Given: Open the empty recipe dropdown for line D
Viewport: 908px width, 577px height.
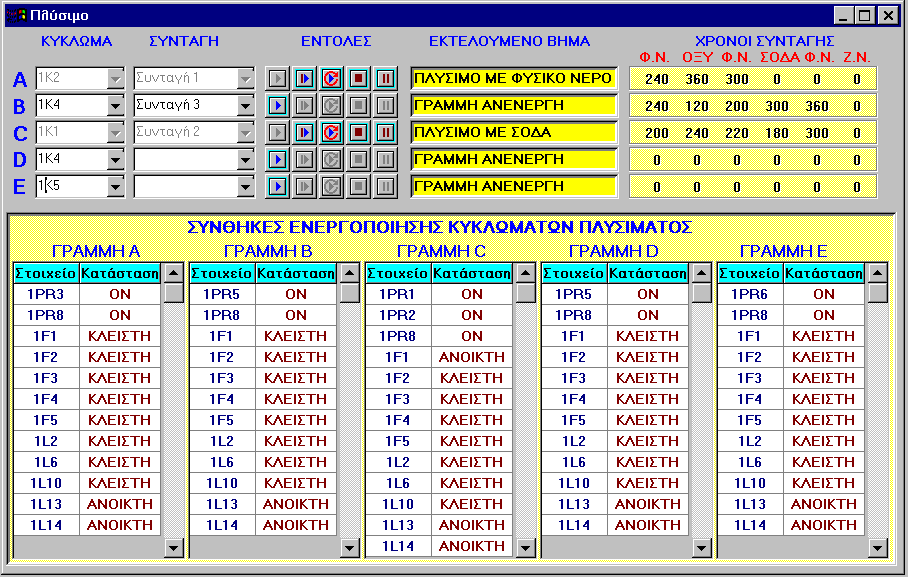Looking at the screenshot, I should pos(246,159).
